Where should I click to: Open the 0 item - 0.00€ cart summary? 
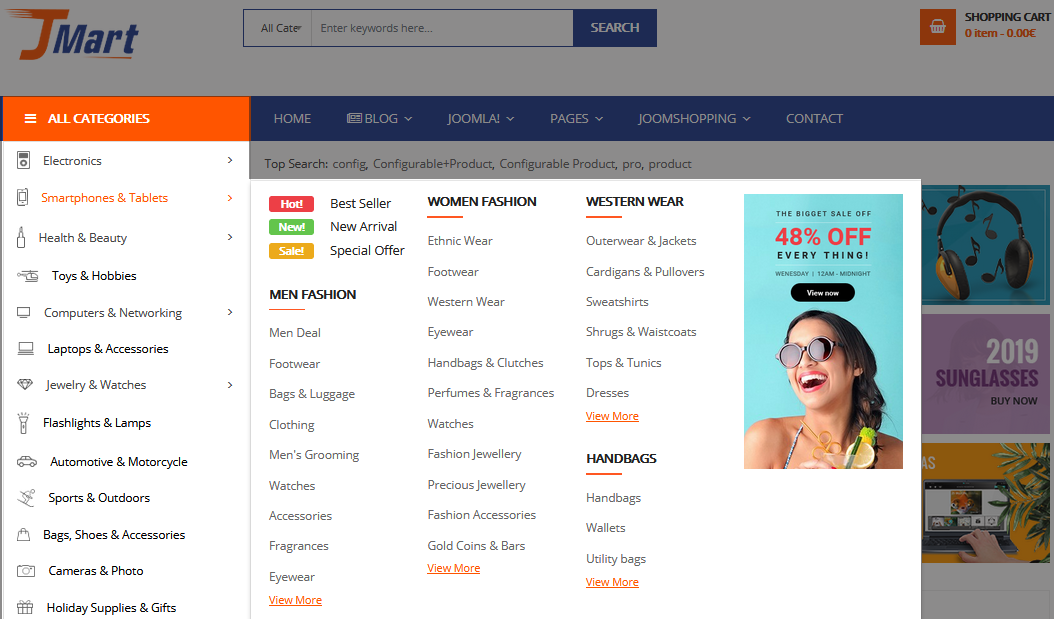coord(1000,33)
